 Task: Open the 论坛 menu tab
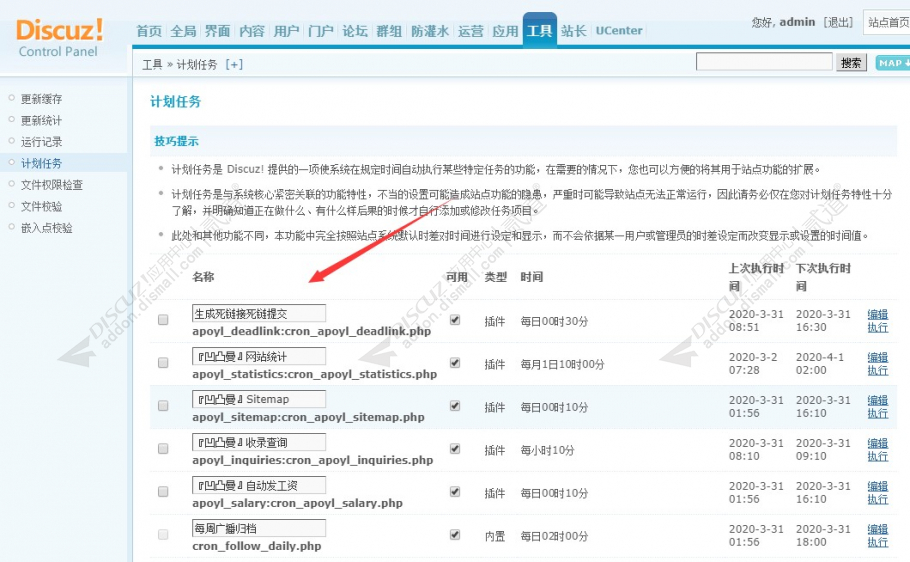pyautogui.click(x=355, y=31)
